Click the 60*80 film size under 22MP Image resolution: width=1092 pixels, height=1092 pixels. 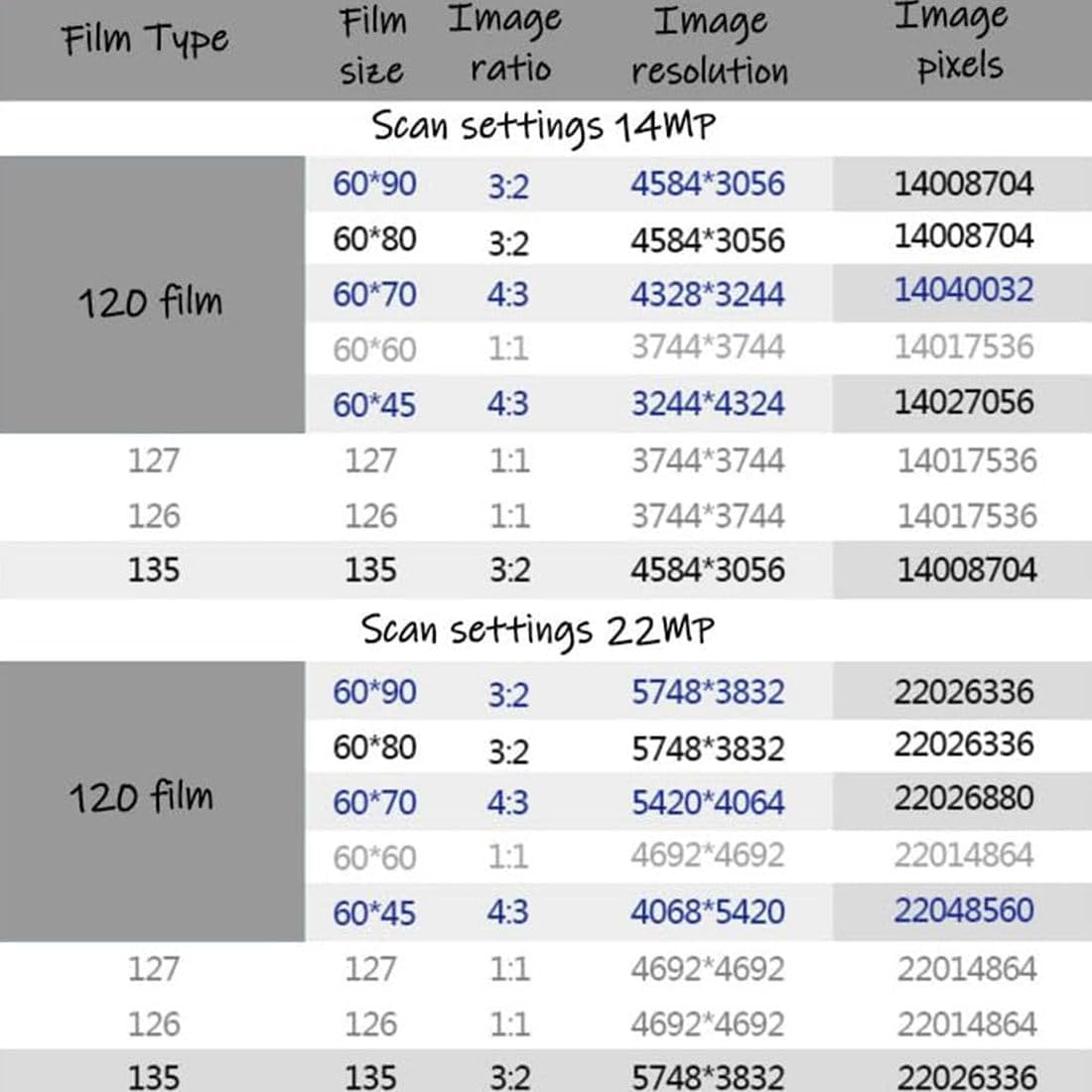[x=374, y=748]
